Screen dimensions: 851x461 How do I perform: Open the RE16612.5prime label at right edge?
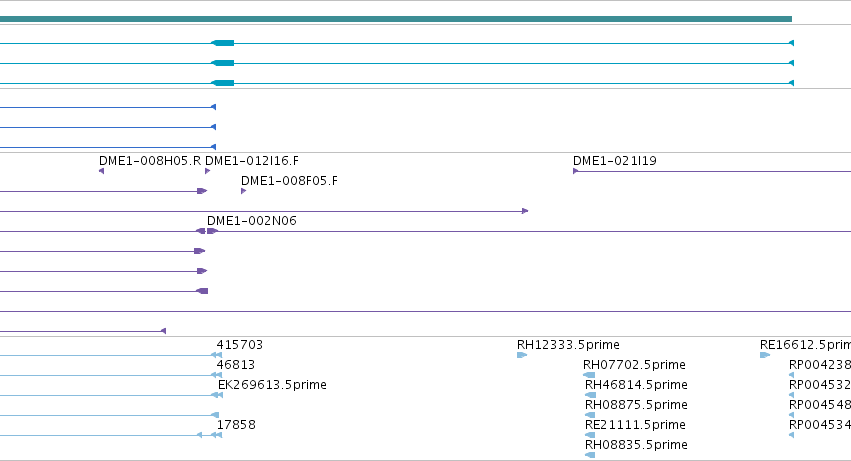pos(805,345)
